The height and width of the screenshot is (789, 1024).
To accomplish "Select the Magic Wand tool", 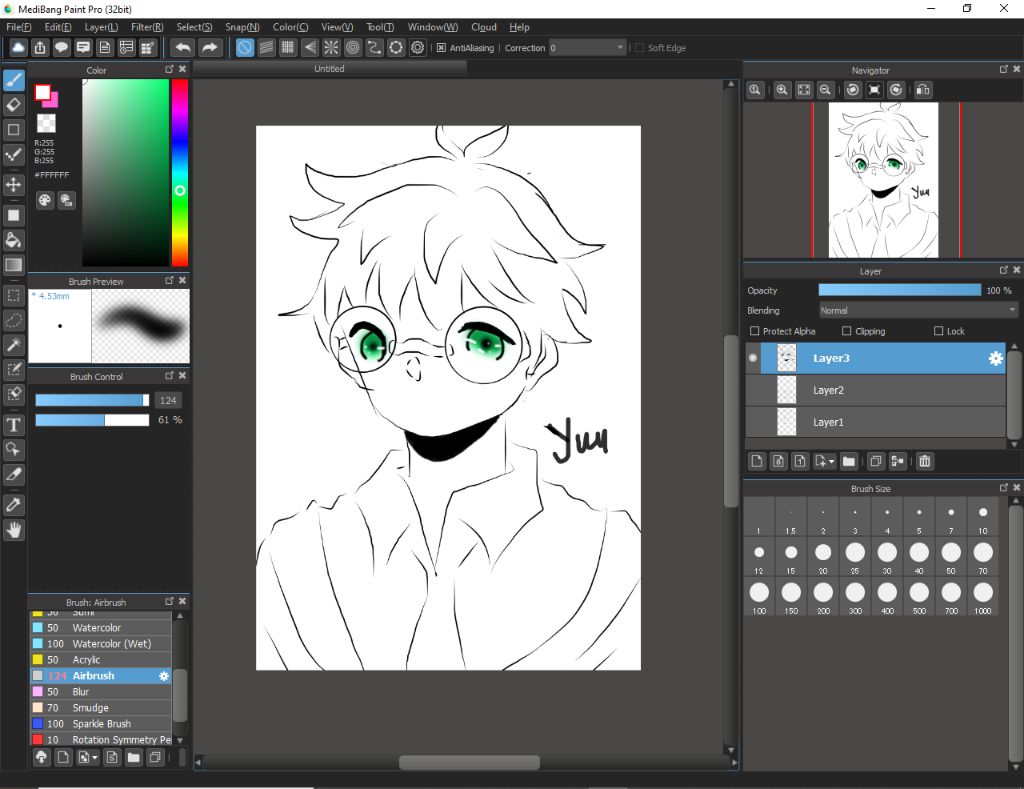I will 14,345.
